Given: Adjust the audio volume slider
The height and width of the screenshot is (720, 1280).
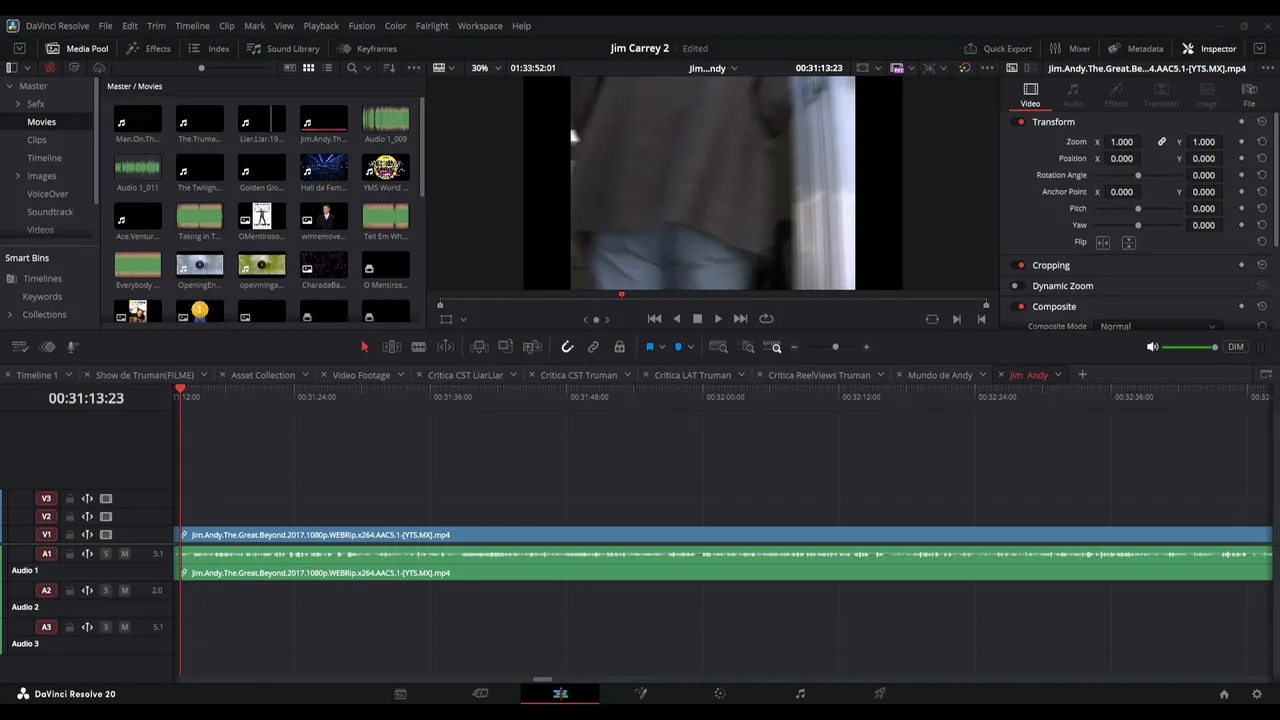Looking at the screenshot, I should click(x=1190, y=347).
